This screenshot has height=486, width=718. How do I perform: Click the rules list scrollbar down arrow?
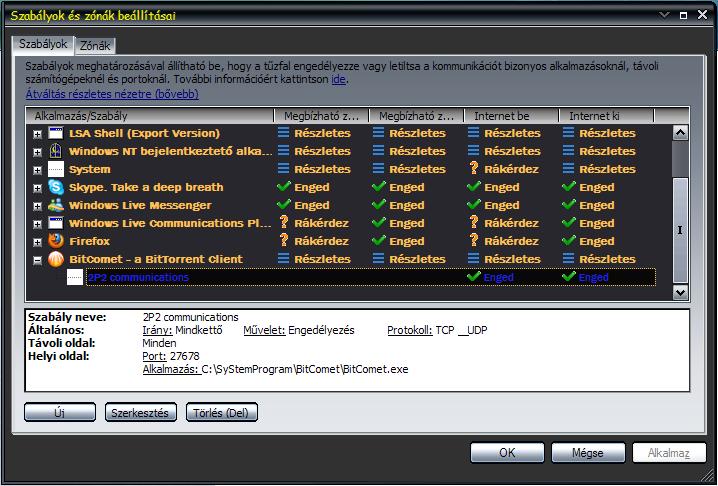pyautogui.click(x=680, y=292)
